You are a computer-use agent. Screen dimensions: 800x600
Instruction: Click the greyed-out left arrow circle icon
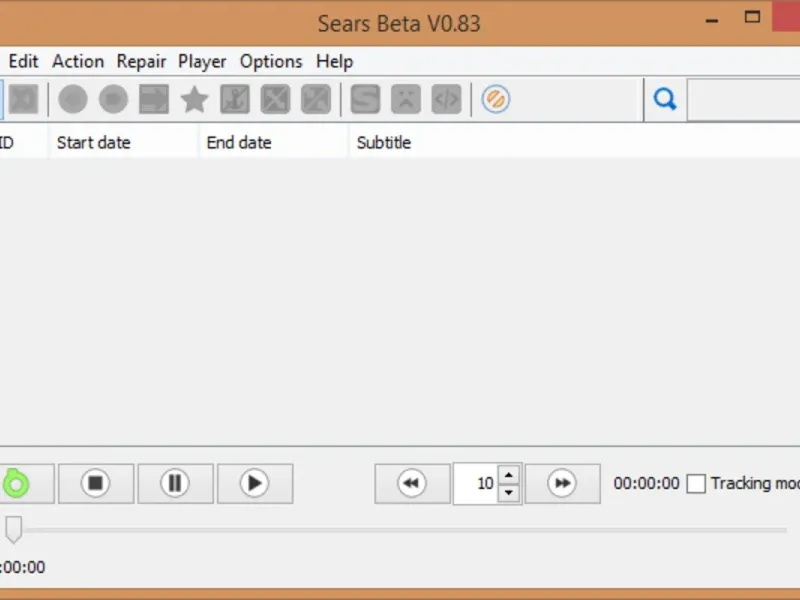[x=72, y=99]
